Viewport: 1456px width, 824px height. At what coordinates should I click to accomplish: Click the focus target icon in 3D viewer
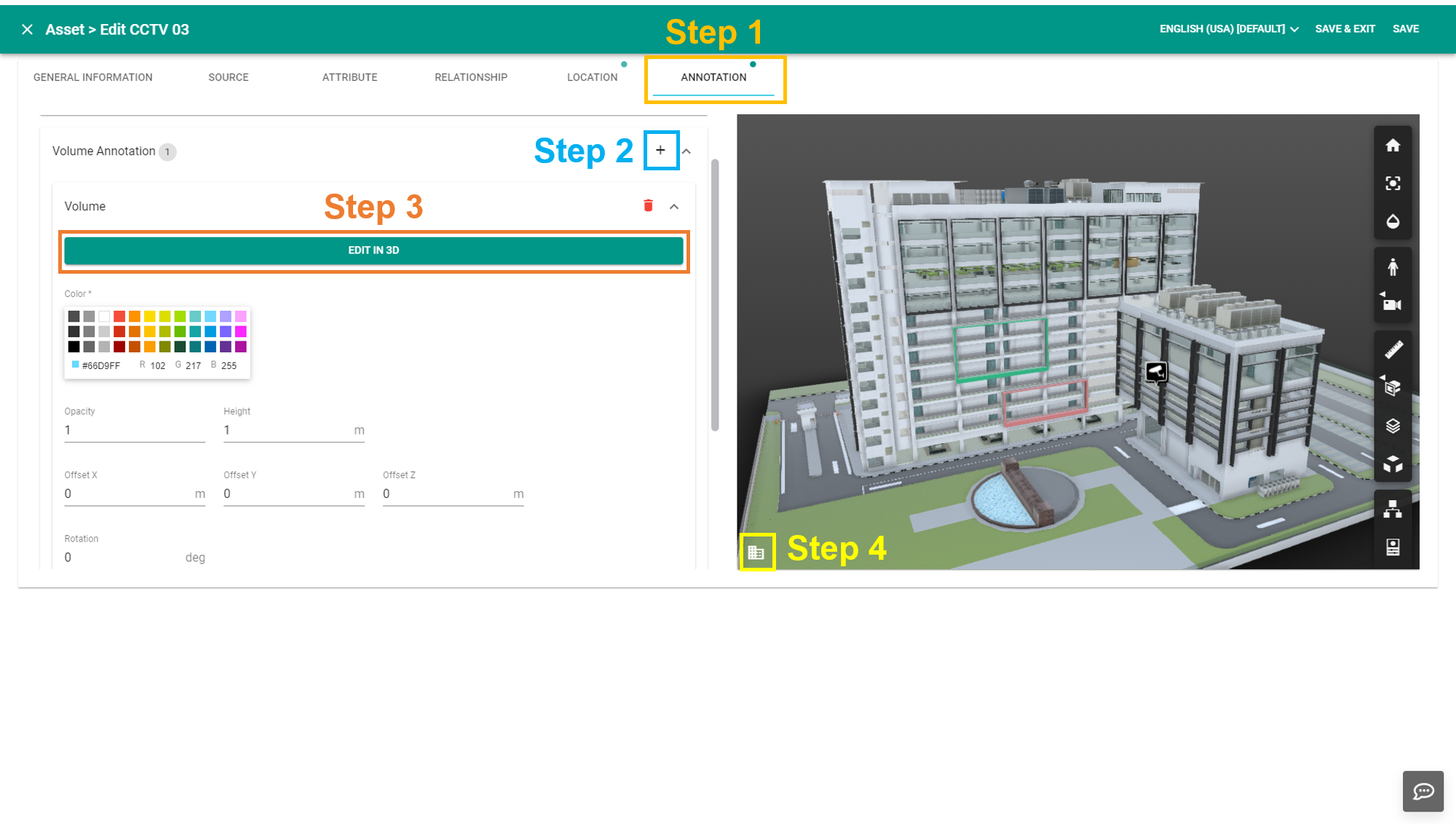point(1393,183)
